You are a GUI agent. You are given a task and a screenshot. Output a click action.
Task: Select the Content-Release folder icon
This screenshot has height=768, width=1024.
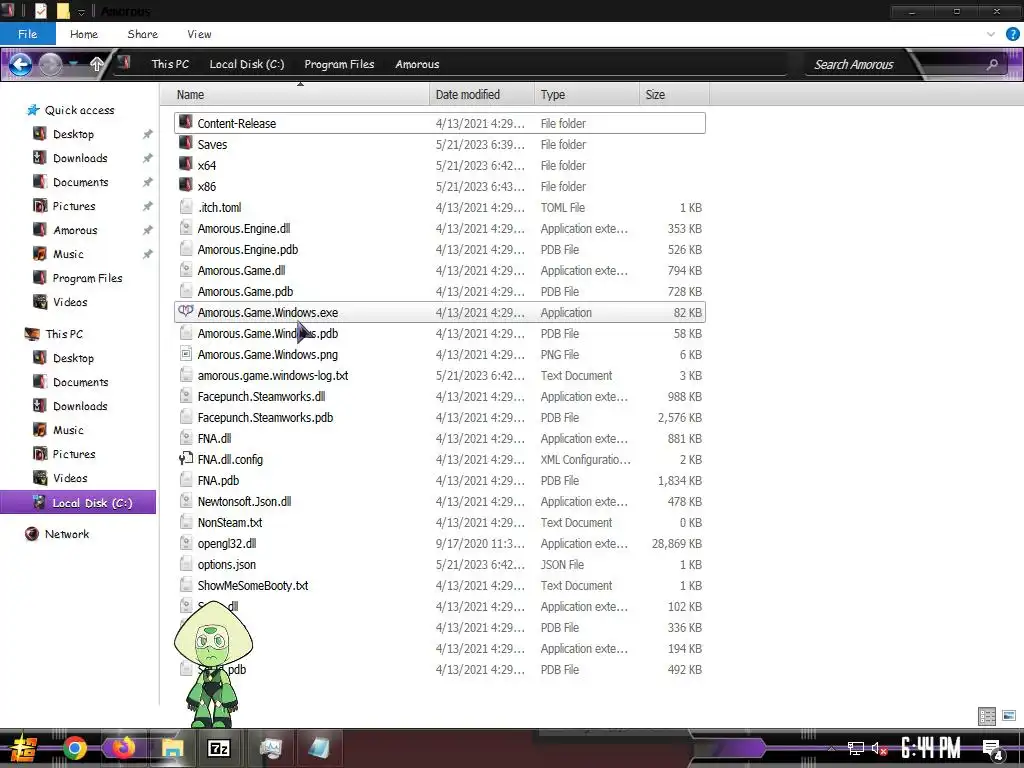click(x=186, y=123)
